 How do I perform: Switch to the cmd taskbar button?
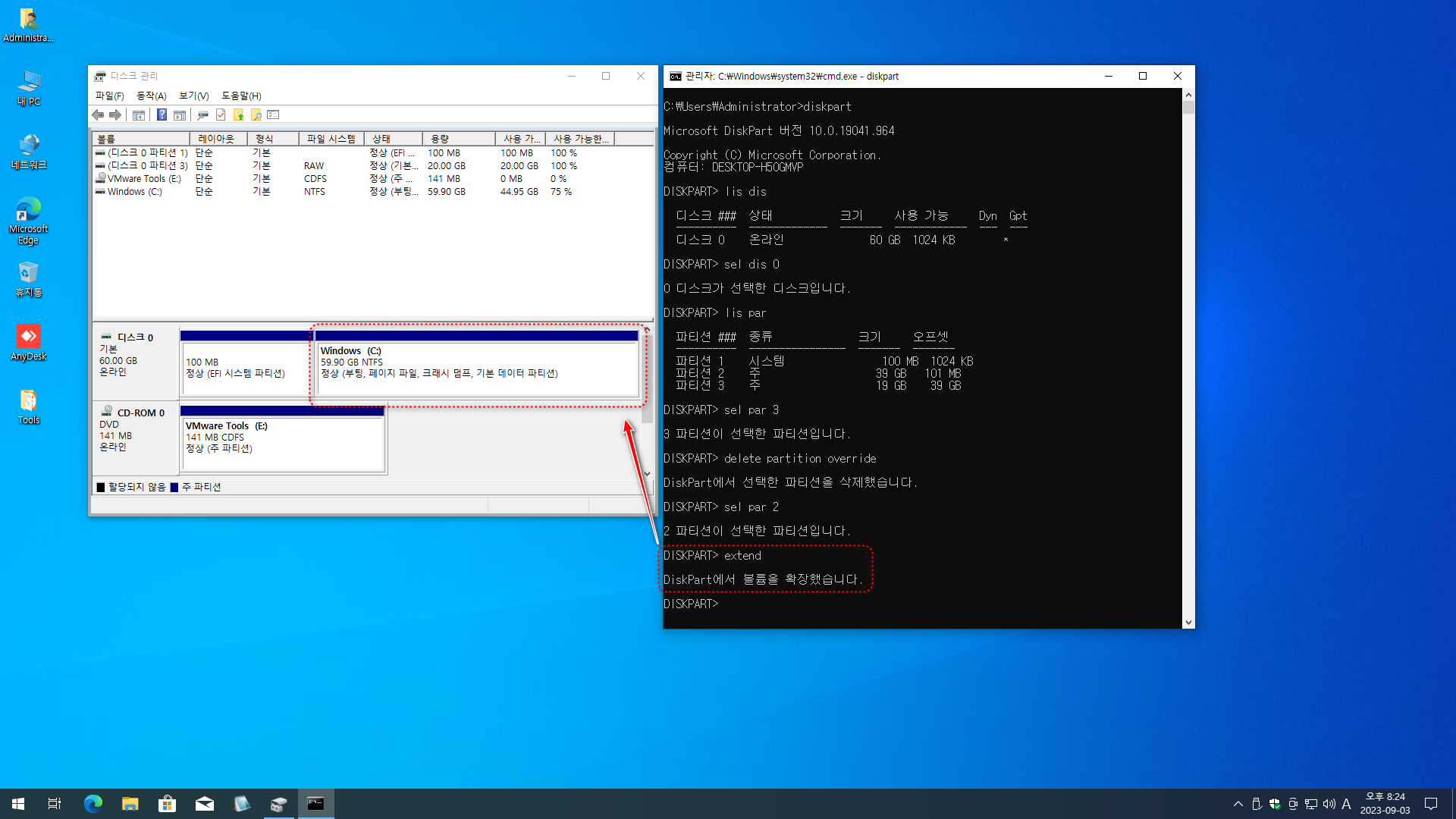click(315, 804)
